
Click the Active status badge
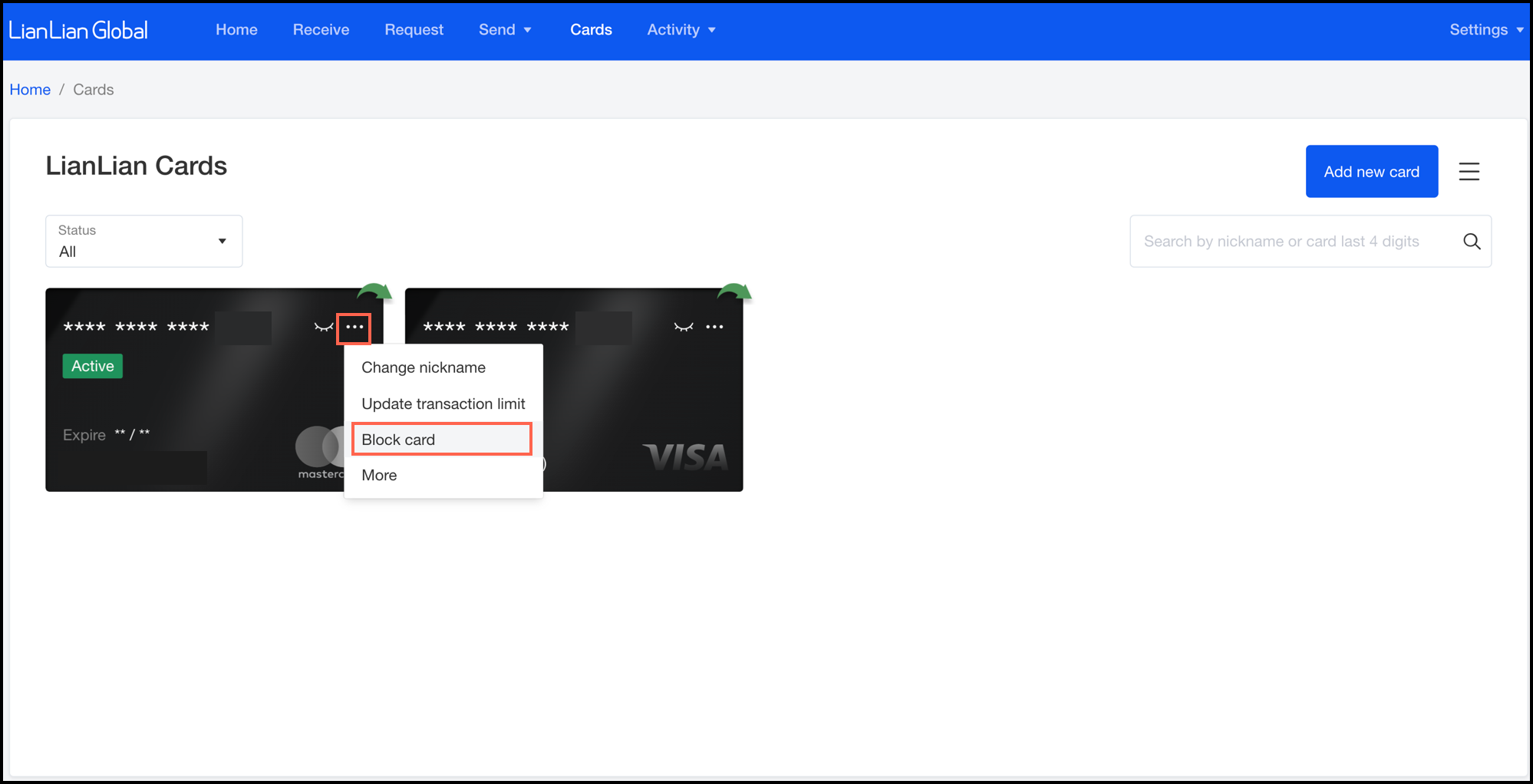pyautogui.click(x=92, y=366)
